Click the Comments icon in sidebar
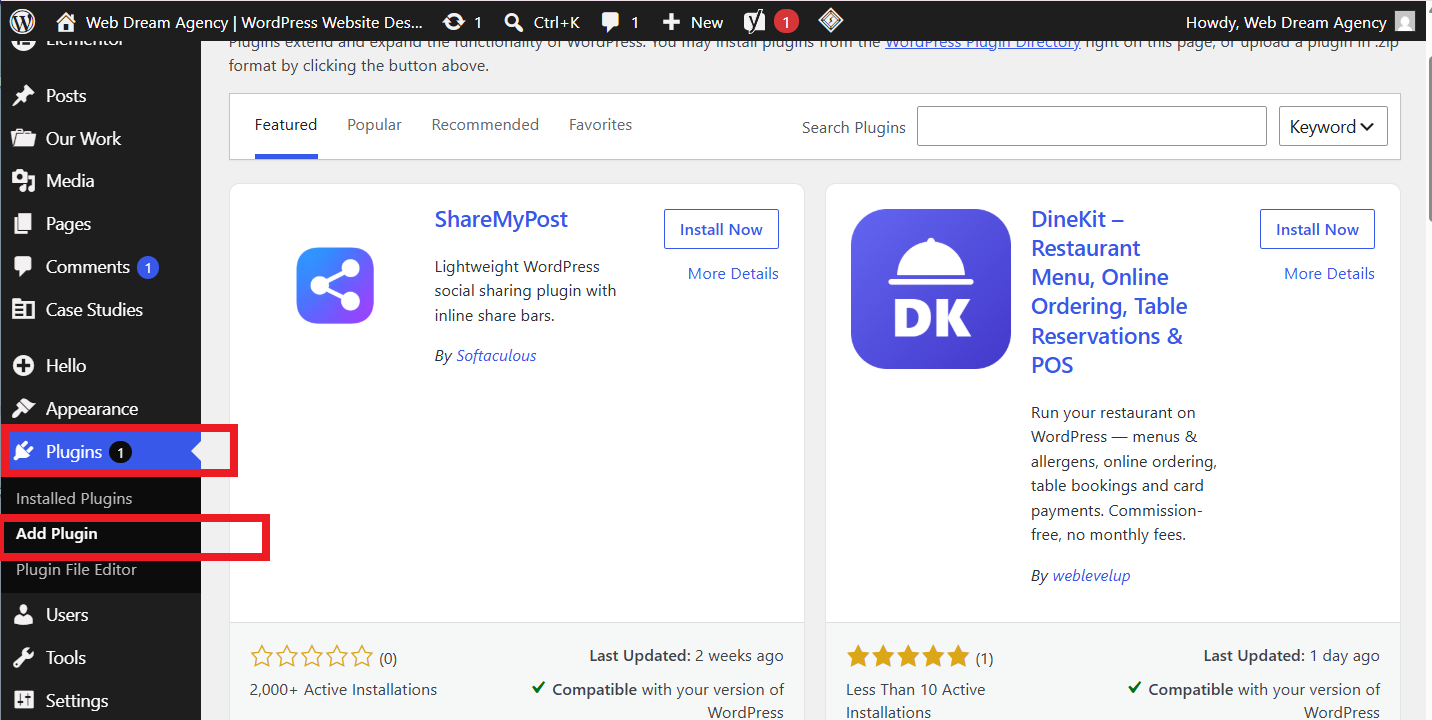 click(x=23, y=267)
